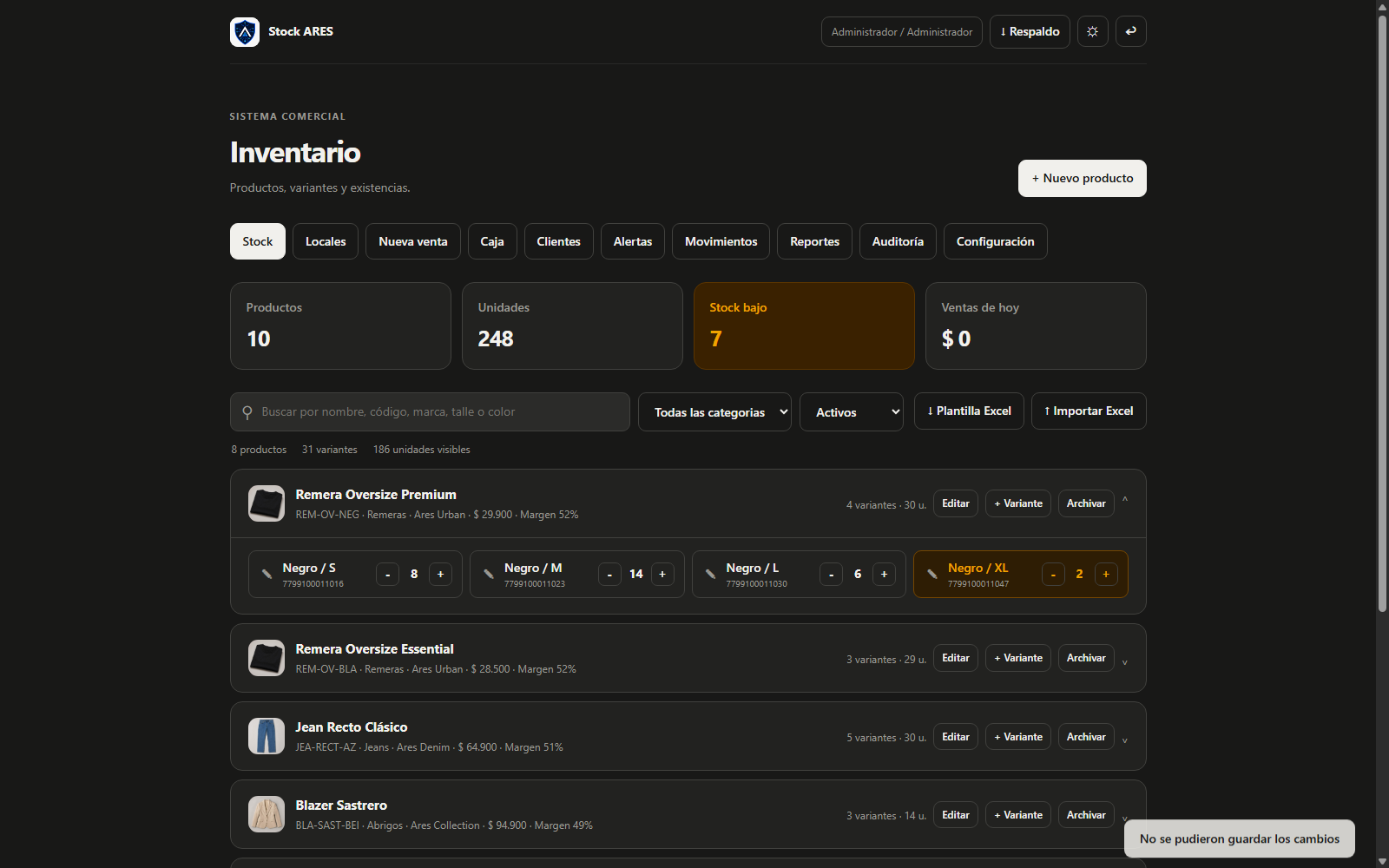
Task: Archive Blazer Sastrero
Action: coord(1086,815)
